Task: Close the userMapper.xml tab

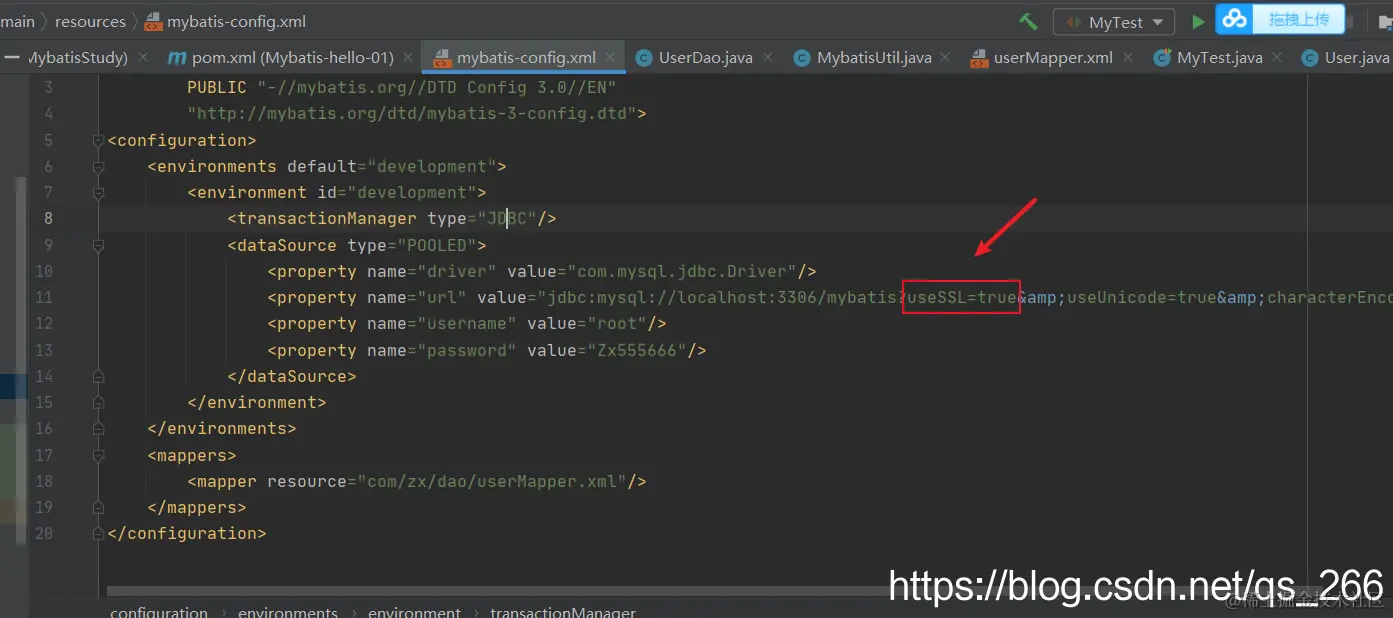Action: 1128,58
